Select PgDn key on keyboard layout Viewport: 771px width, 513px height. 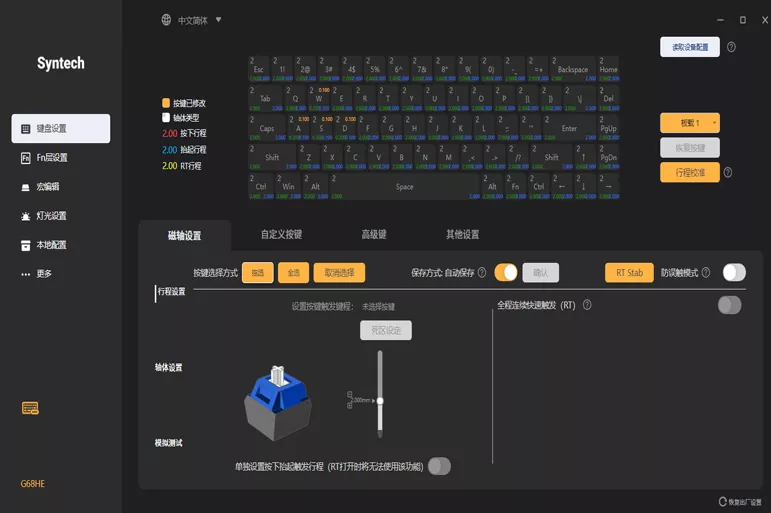[609, 157]
